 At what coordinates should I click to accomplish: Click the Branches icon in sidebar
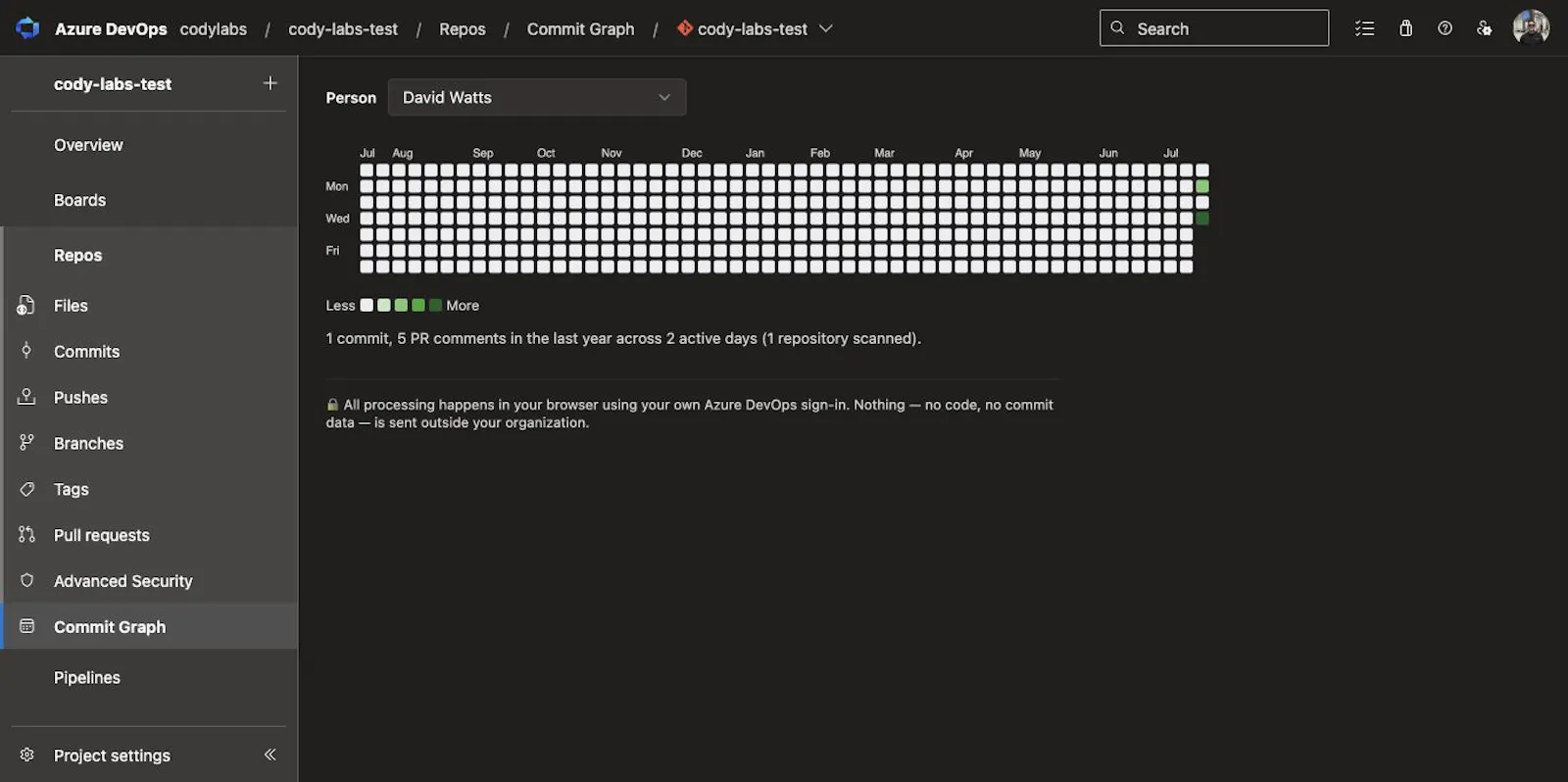pos(26,443)
